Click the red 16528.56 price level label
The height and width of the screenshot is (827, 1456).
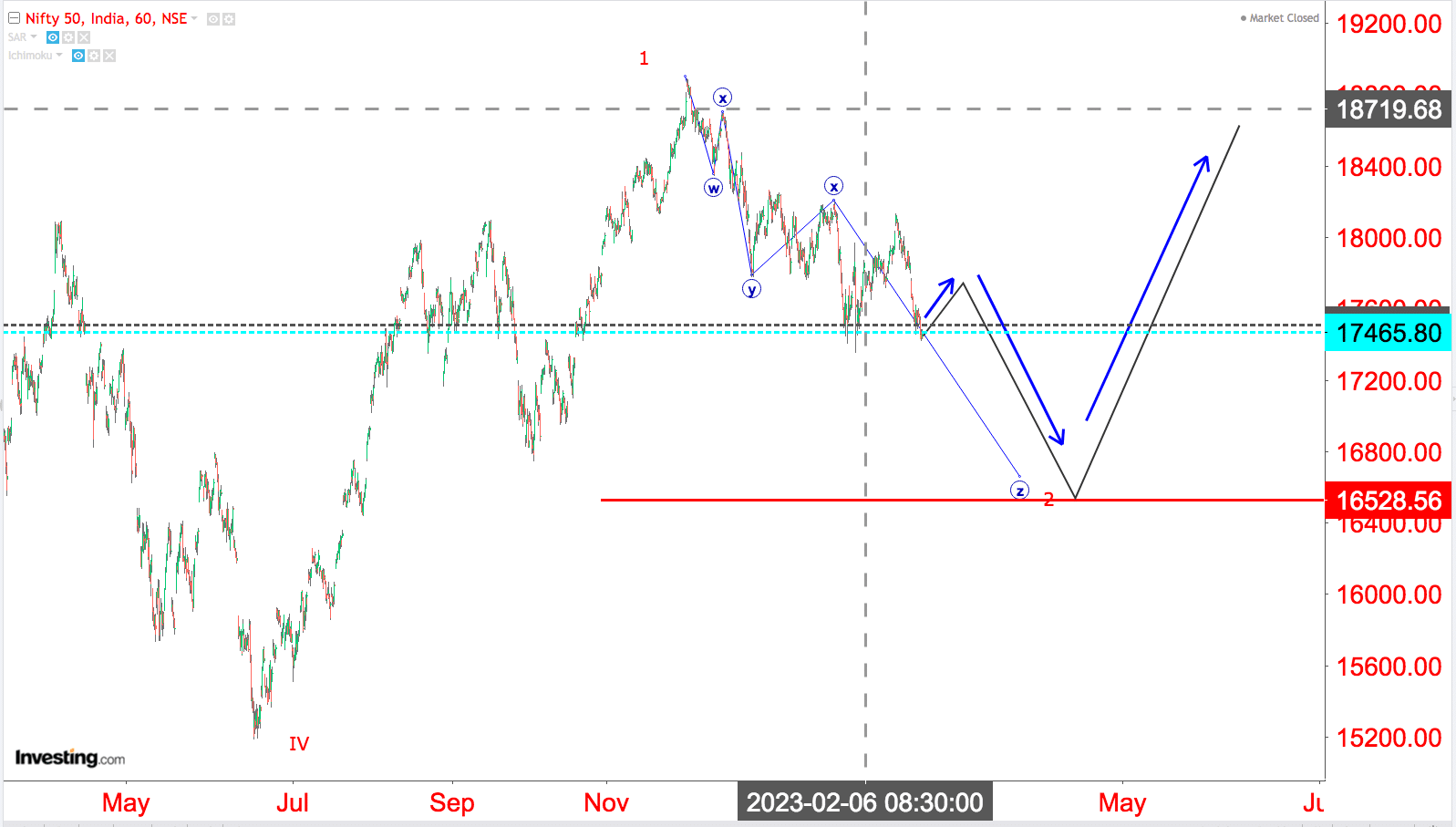point(1389,501)
